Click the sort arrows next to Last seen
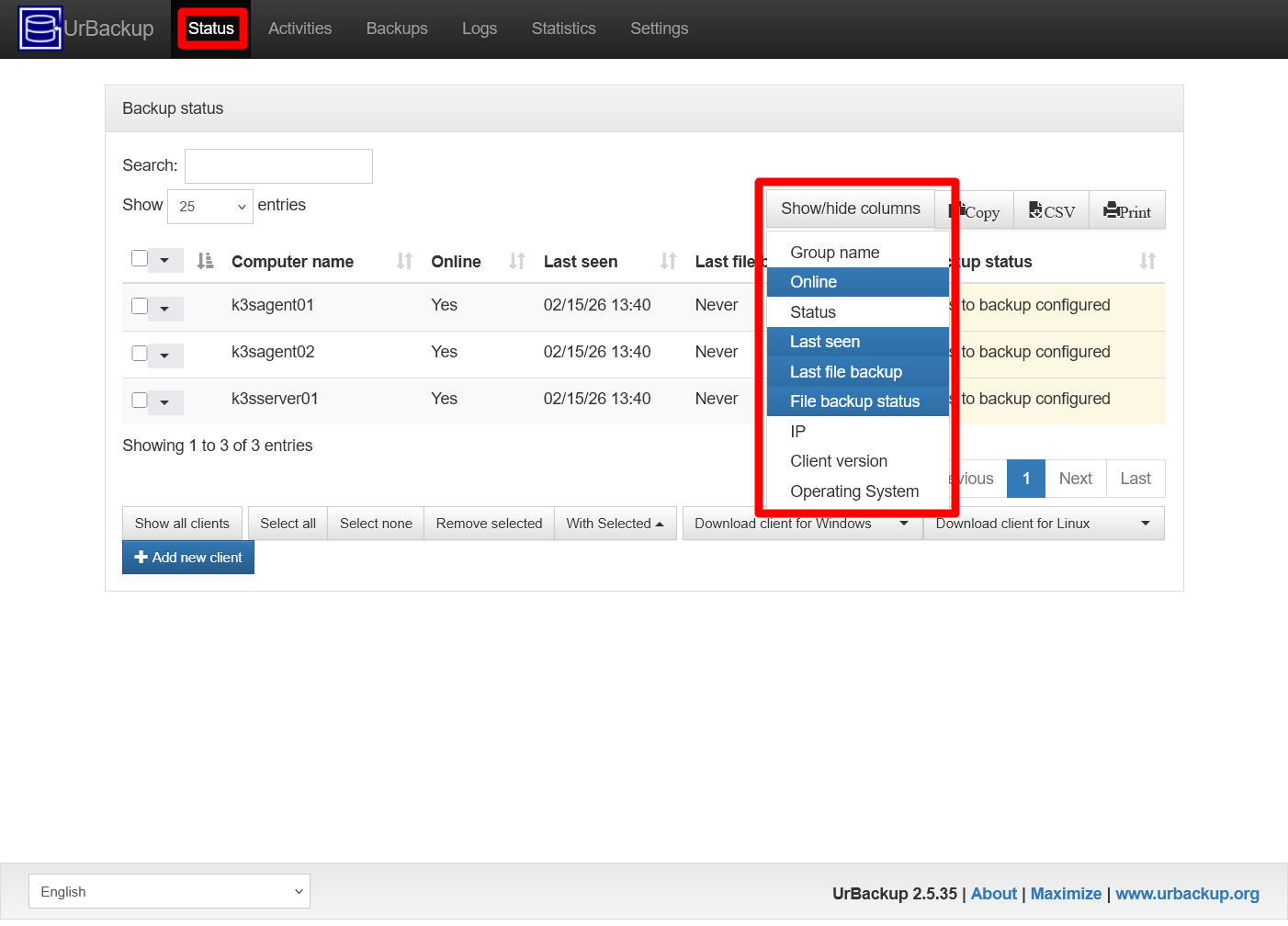Viewport: 1288px width, 926px height. pyautogui.click(x=666, y=261)
